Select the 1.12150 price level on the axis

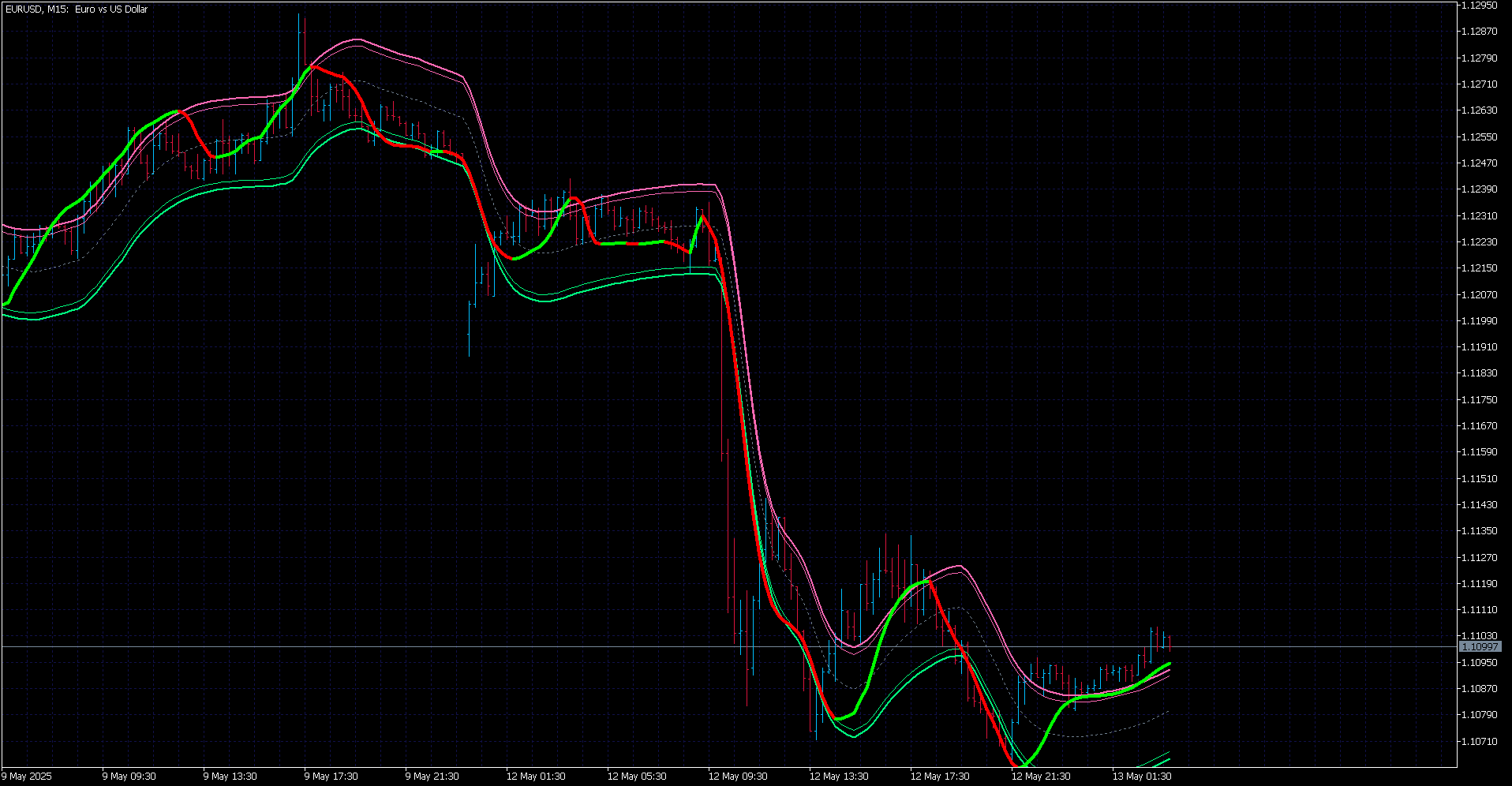[x=1480, y=268]
